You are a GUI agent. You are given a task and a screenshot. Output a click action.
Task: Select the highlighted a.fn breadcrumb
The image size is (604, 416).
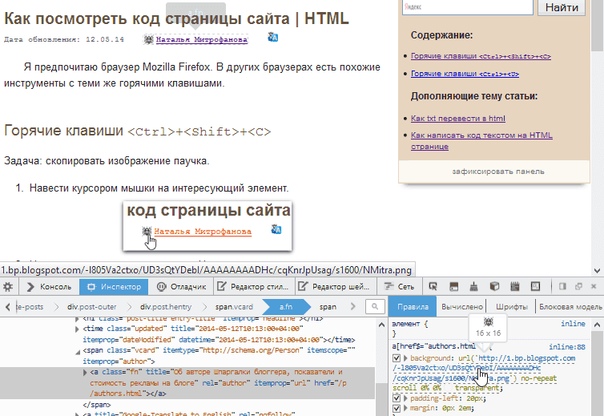(286, 307)
